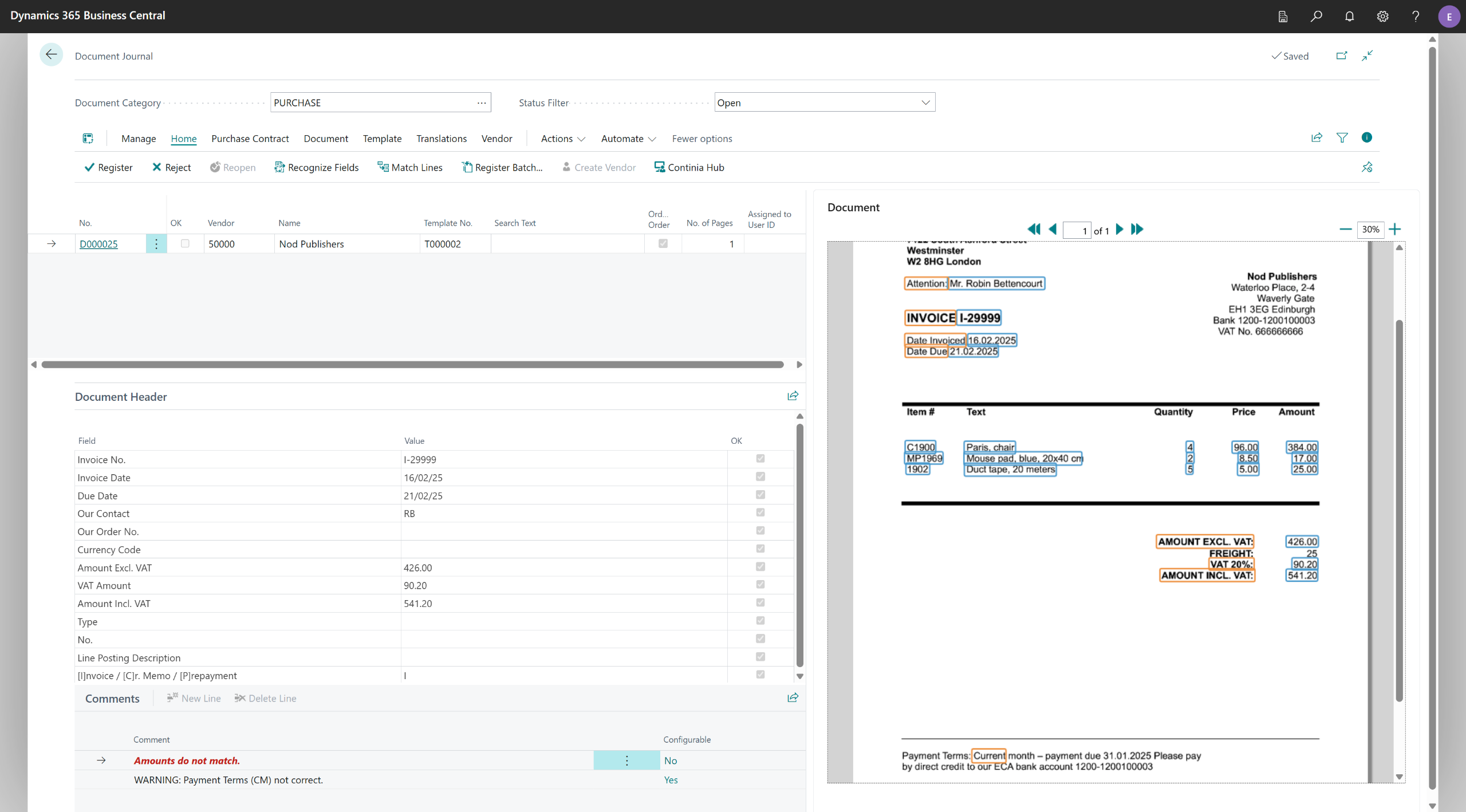
Task: Open document link D000025
Action: [98, 244]
